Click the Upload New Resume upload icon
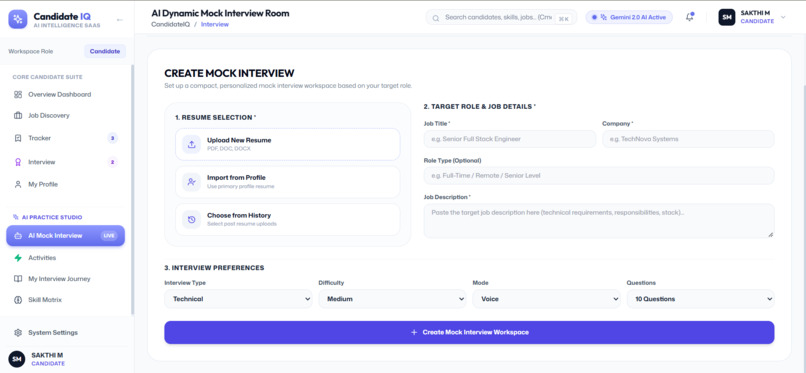 pos(192,144)
